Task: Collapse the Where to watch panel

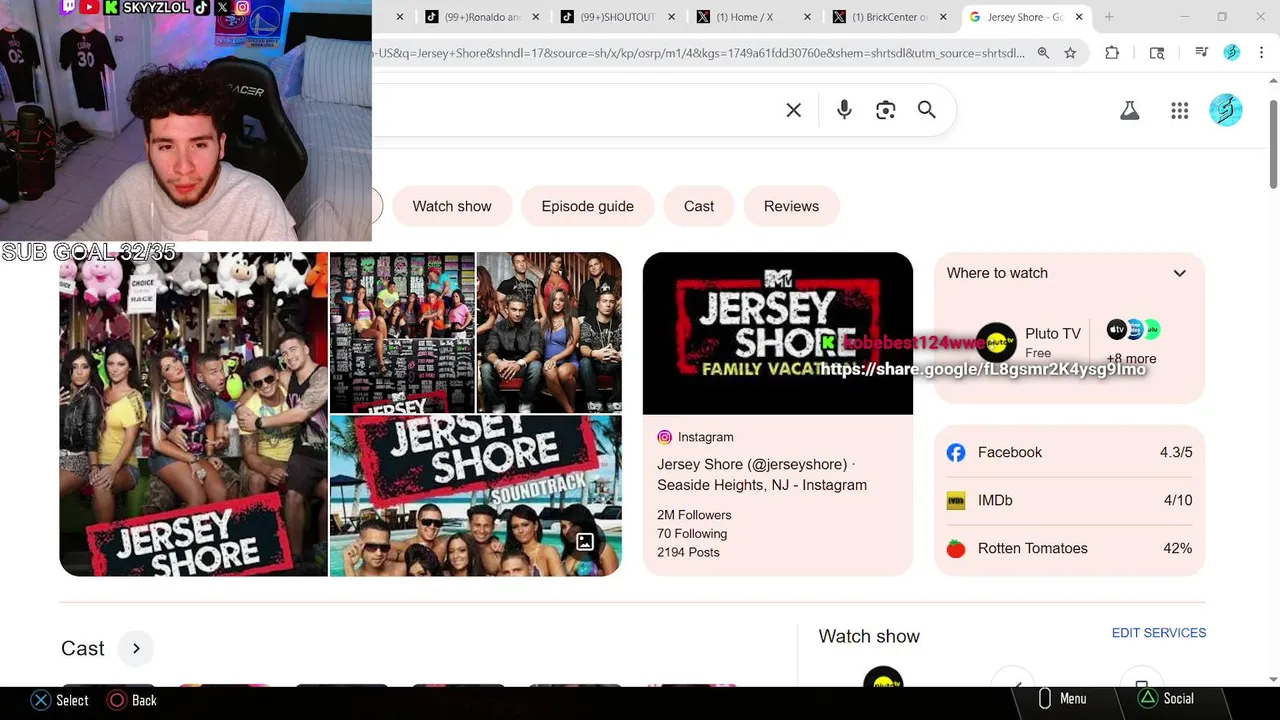Action: click(x=1180, y=273)
